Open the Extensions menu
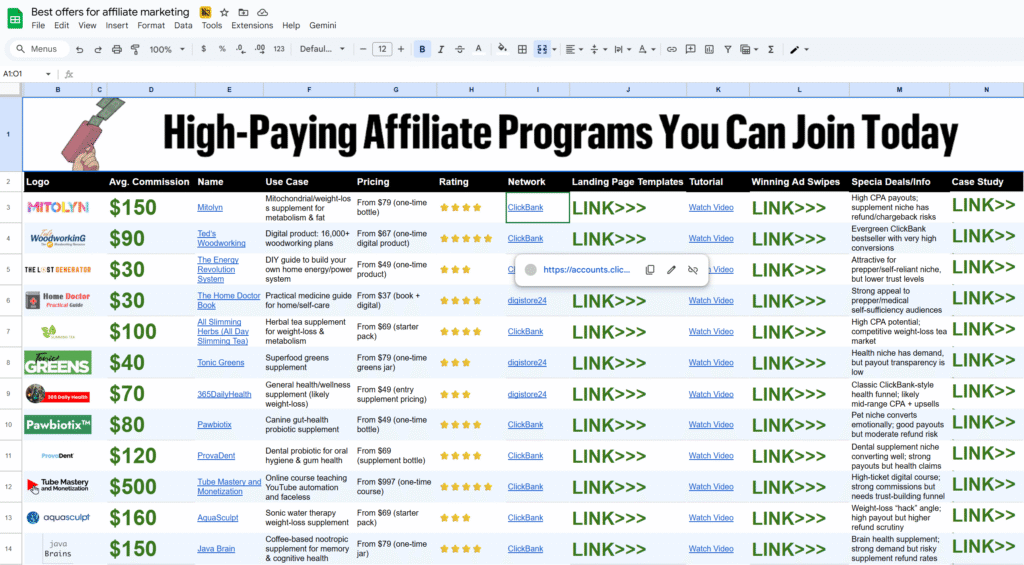 [x=252, y=25]
